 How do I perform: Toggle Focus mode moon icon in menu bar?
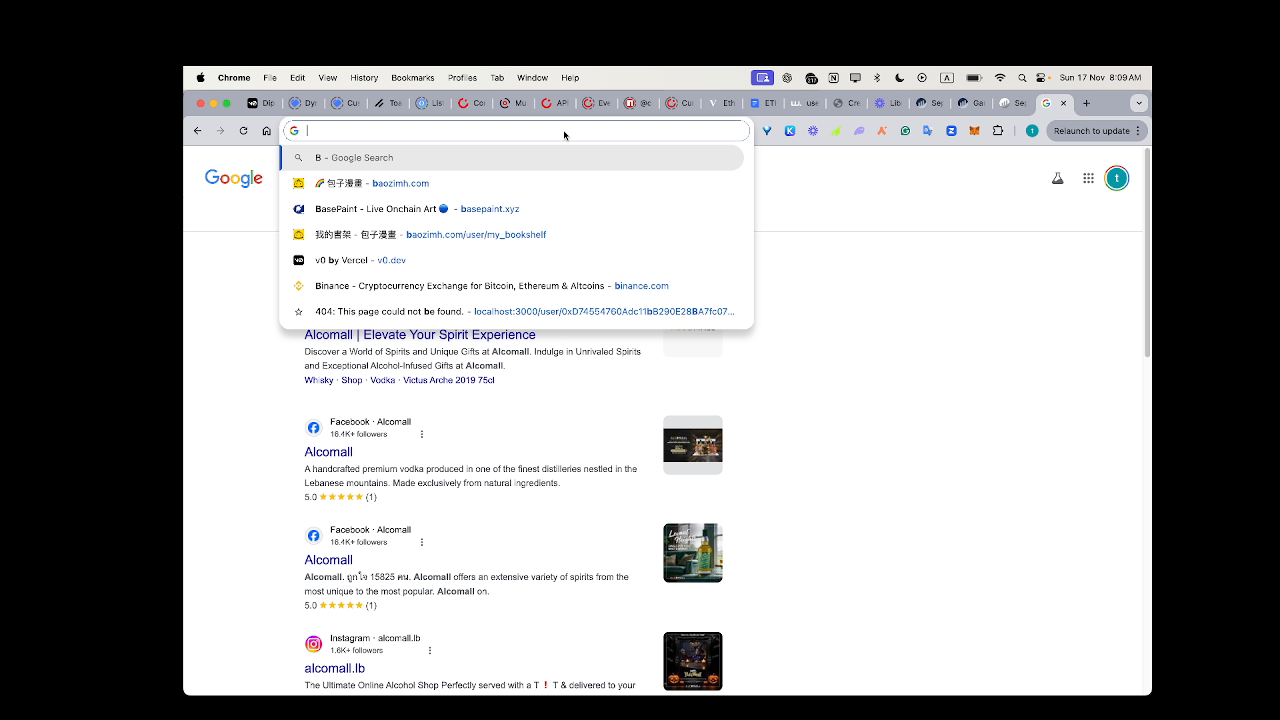click(x=900, y=78)
